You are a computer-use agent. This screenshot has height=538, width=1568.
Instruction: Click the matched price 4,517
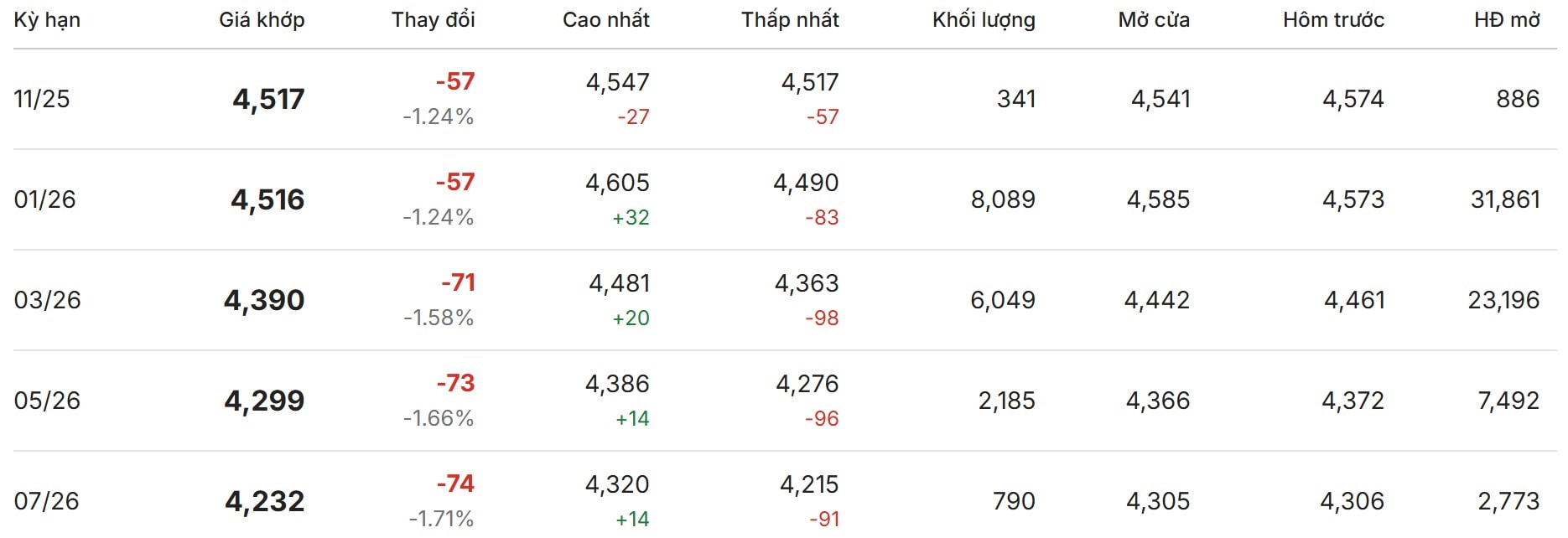[268, 99]
